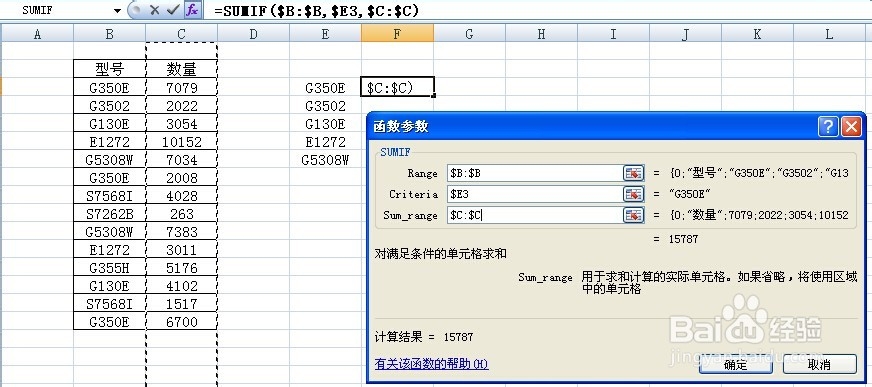This screenshot has width=872, height=387.
Task: Select the cell with quantity 7034
Action: (181, 160)
